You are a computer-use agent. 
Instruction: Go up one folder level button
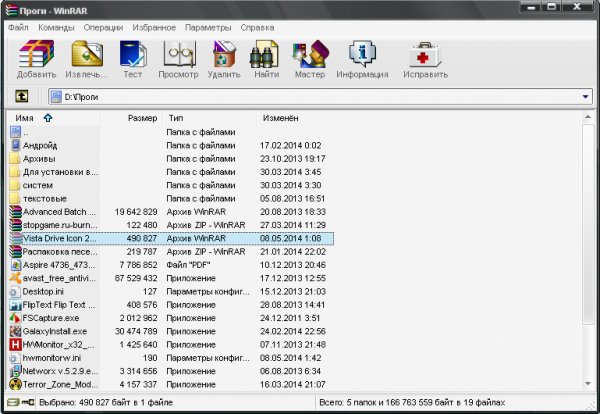click(22, 96)
